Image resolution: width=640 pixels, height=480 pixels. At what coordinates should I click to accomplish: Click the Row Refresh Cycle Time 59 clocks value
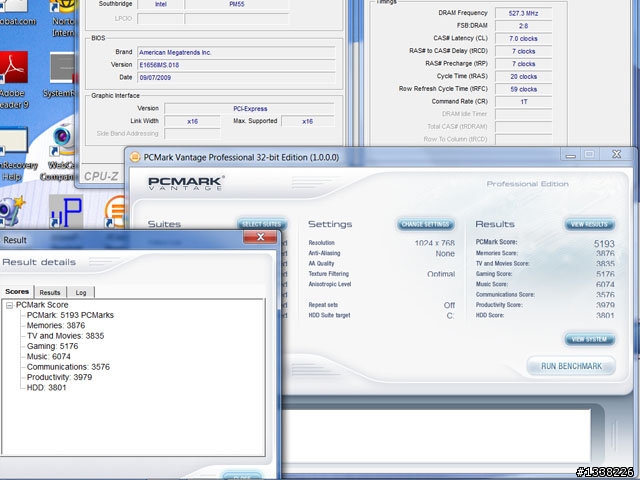tap(523, 89)
